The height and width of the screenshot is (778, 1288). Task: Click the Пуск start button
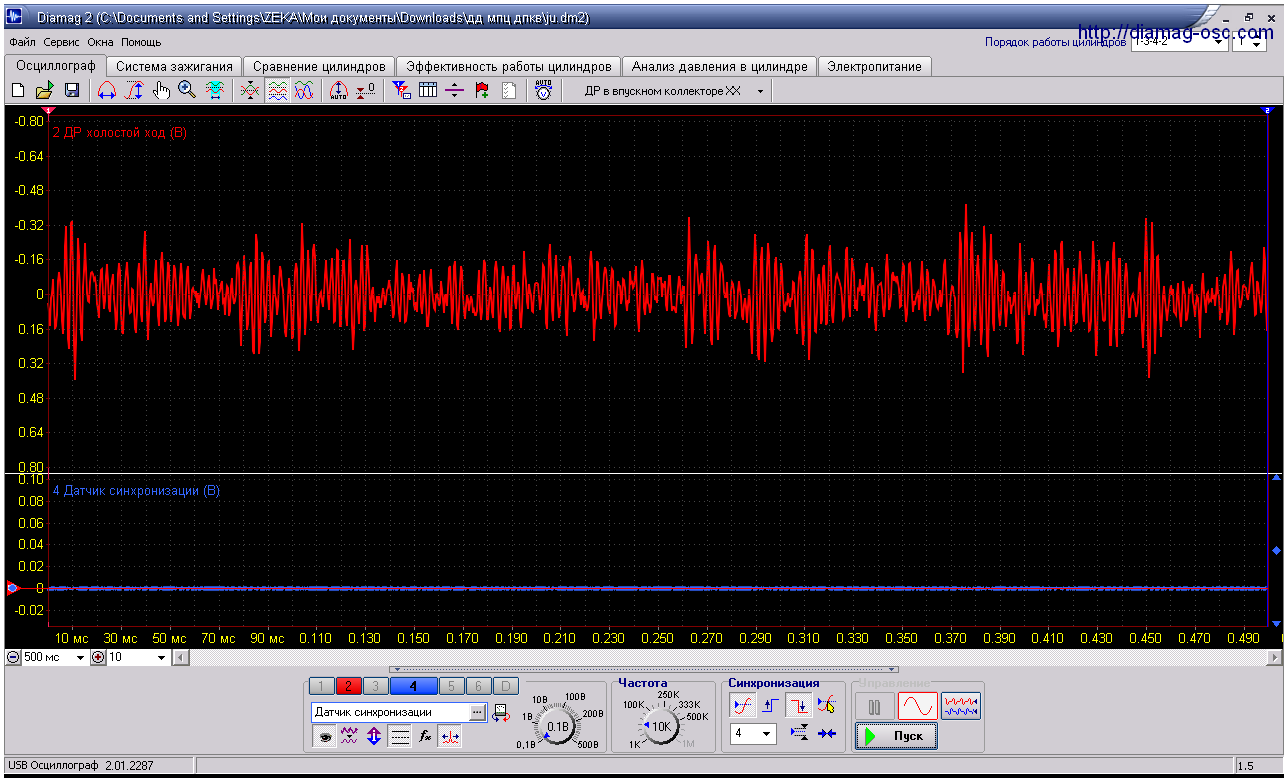click(897, 736)
